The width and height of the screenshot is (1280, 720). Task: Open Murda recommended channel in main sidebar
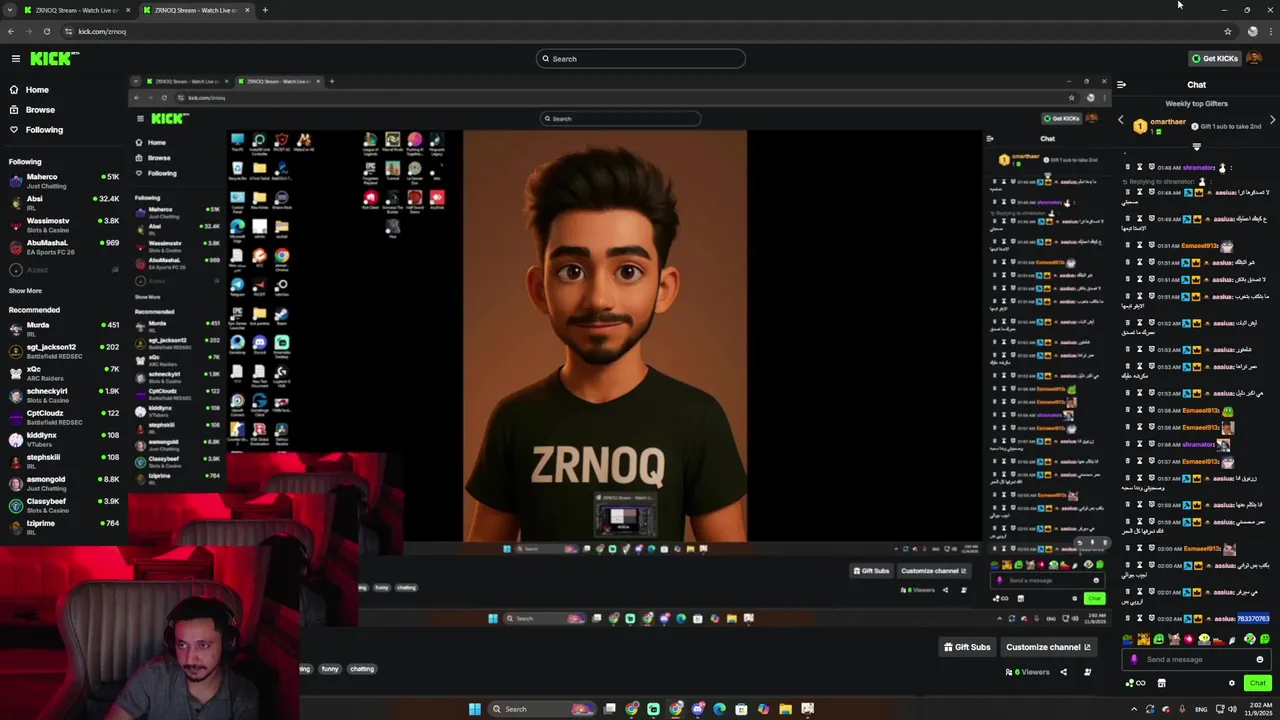tap(64, 329)
